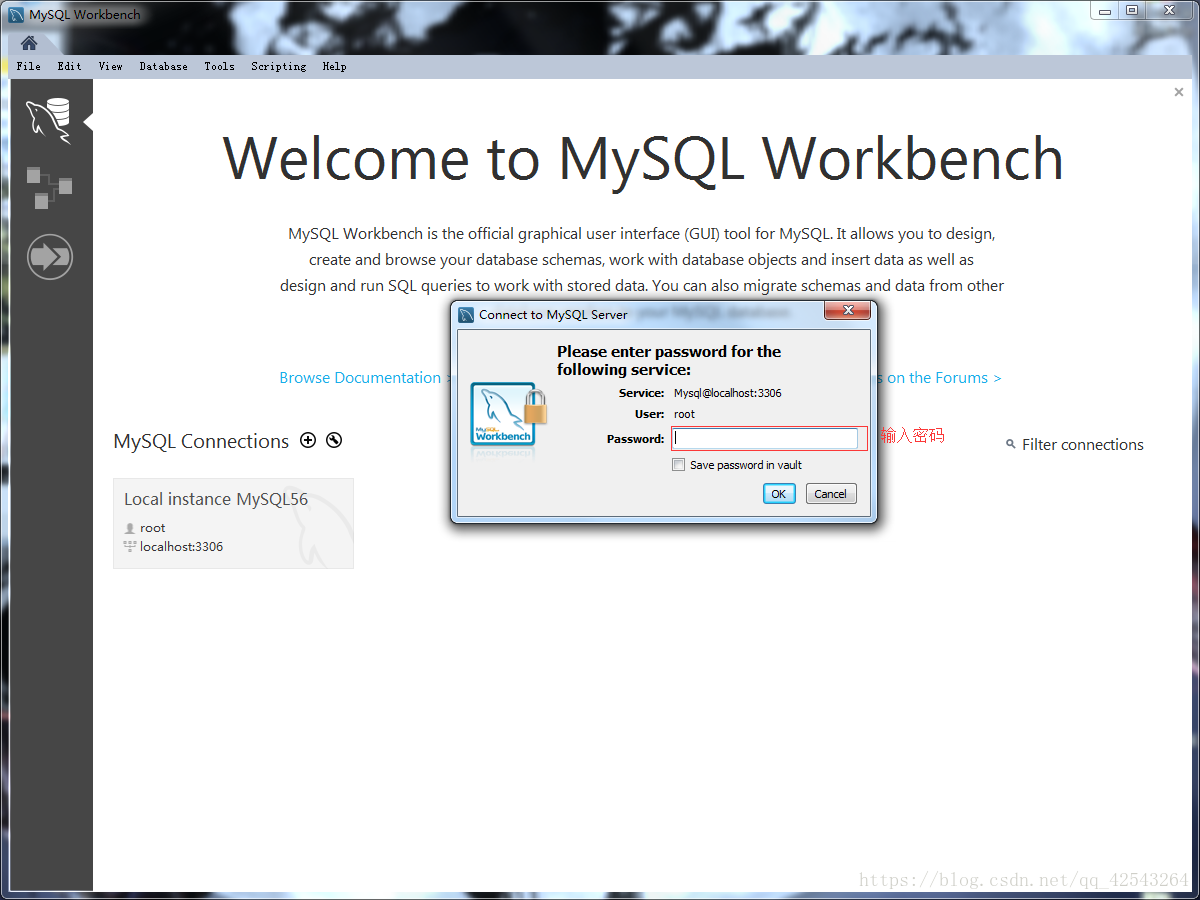Enable Save password in vault checkbox

click(x=679, y=465)
